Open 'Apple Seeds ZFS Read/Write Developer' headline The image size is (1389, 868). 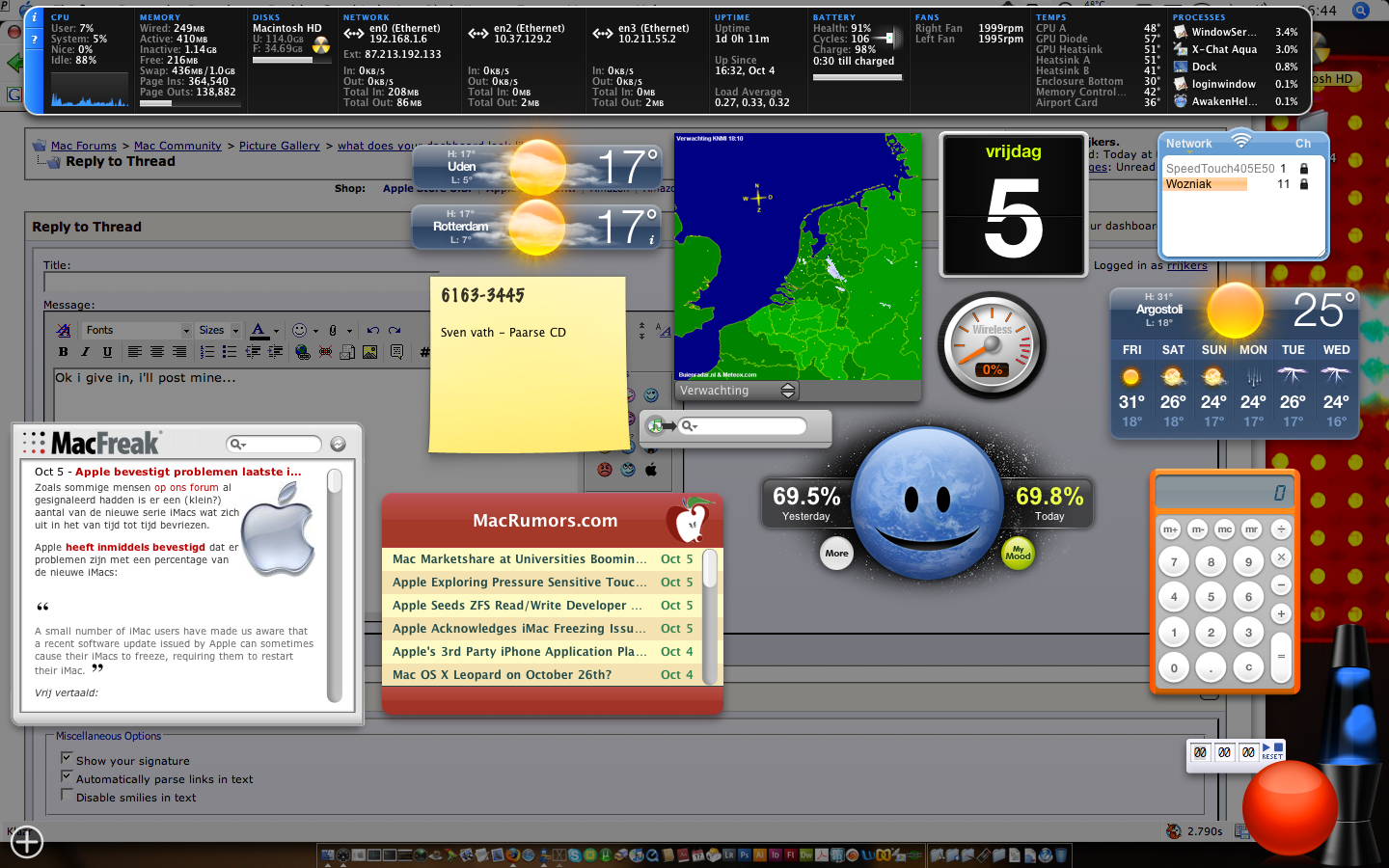pyautogui.click(x=516, y=605)
